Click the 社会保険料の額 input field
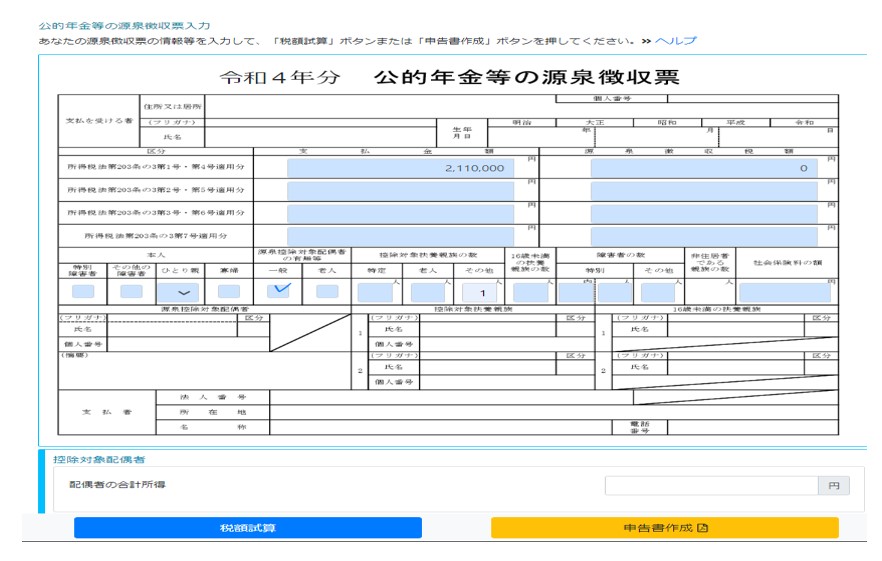This screenshot has height=561, width=882. [785, 293]
